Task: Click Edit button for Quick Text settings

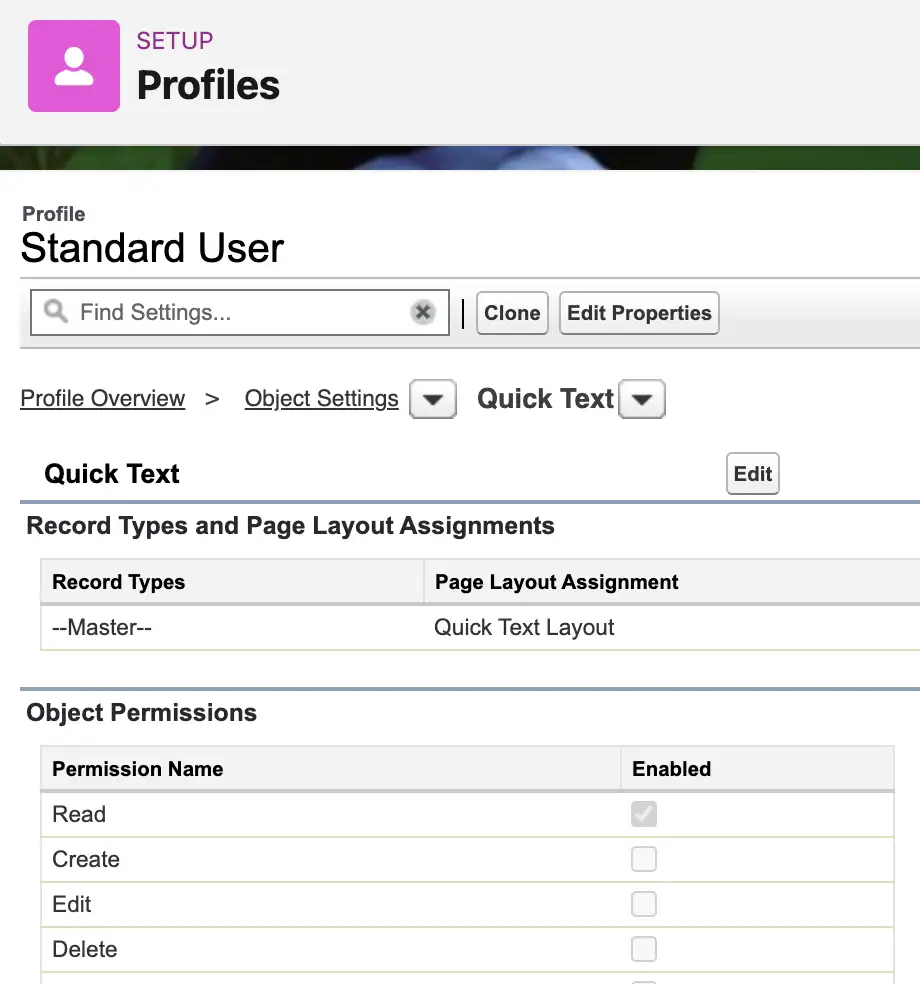Action: pyautogui.click(x=752, y=474)
